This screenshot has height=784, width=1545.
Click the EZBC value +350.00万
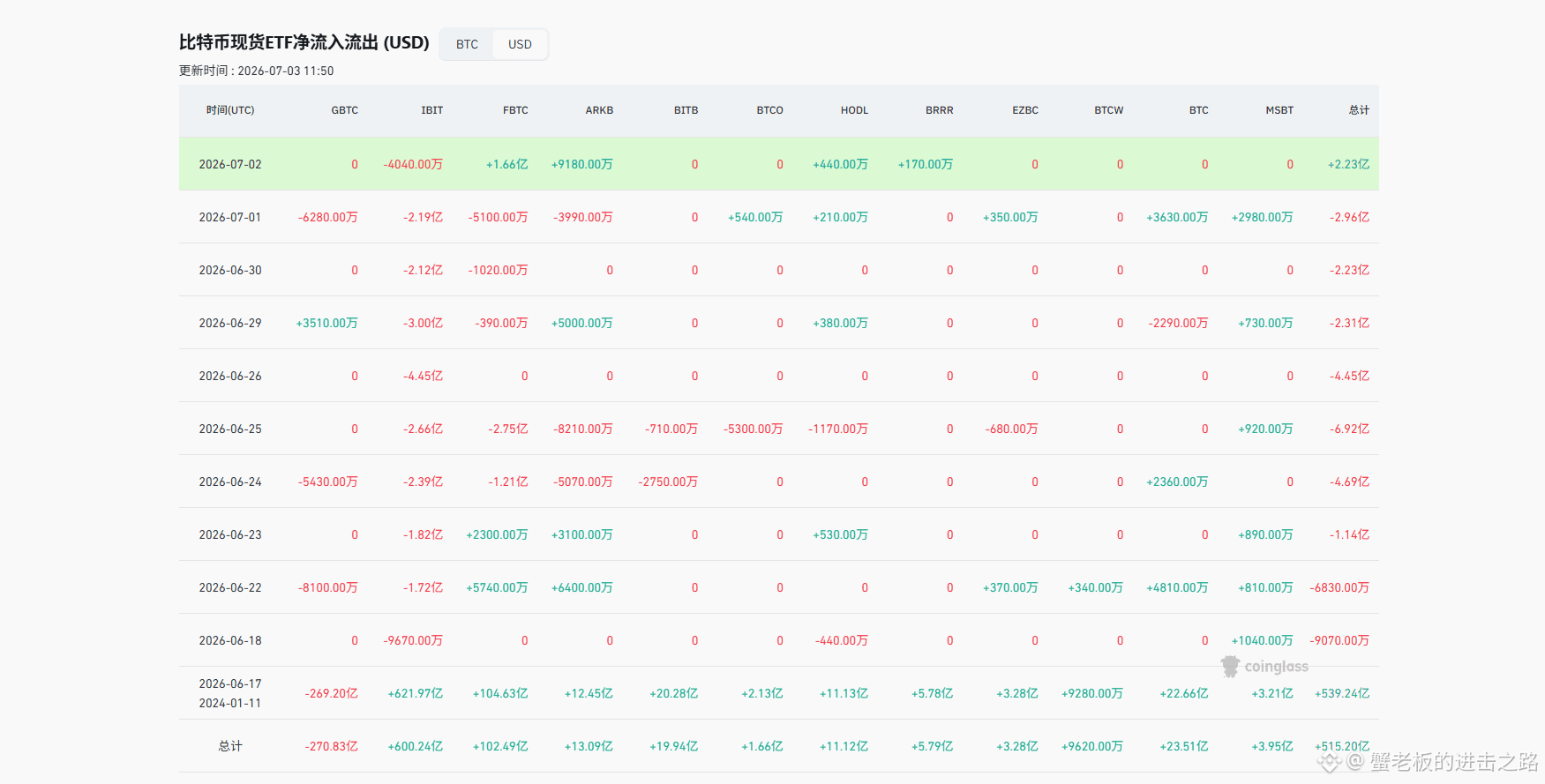1010,217
